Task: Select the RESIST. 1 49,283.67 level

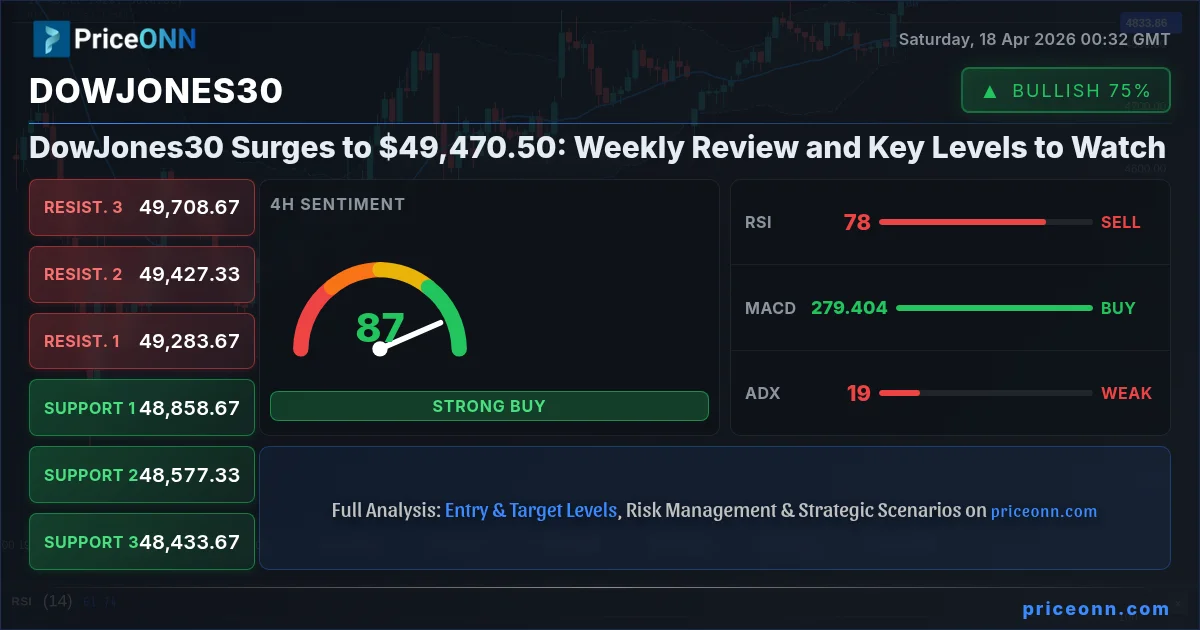Action: click(142, 341)
